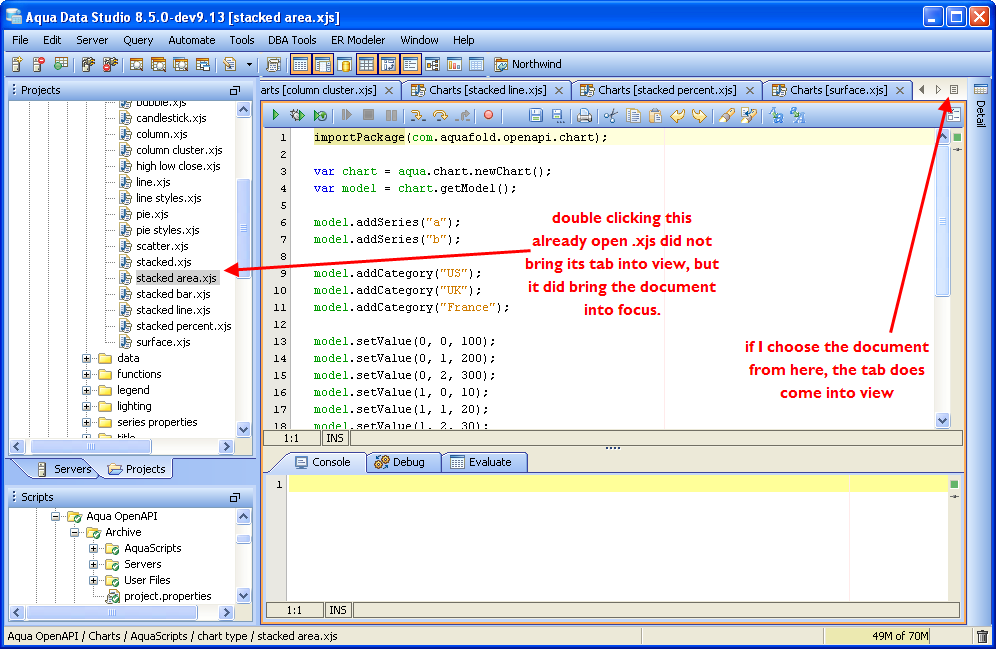This screenshot has height=649, width=996.
Task: Open the tab list button beside tab arrows
Action: point(954,90)
